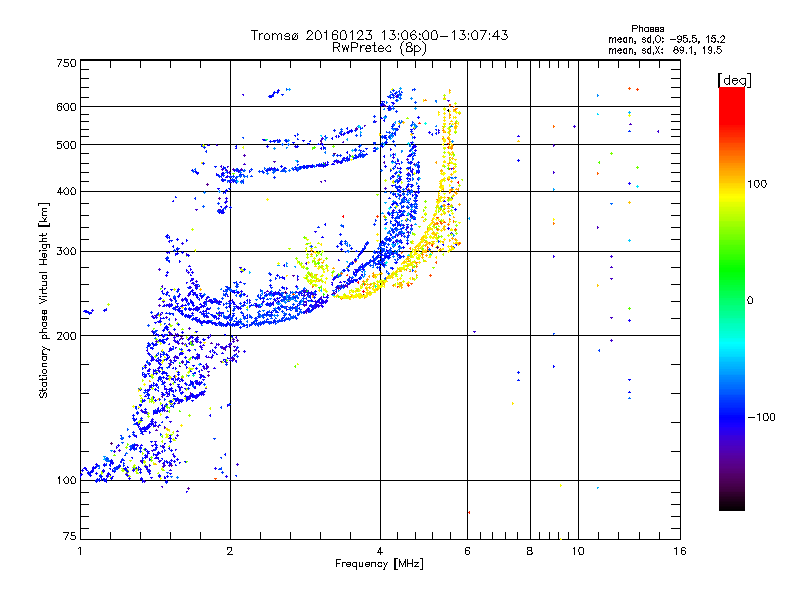Click the 'RwPretec (8p)' subtitle

[x=379, y=48]
